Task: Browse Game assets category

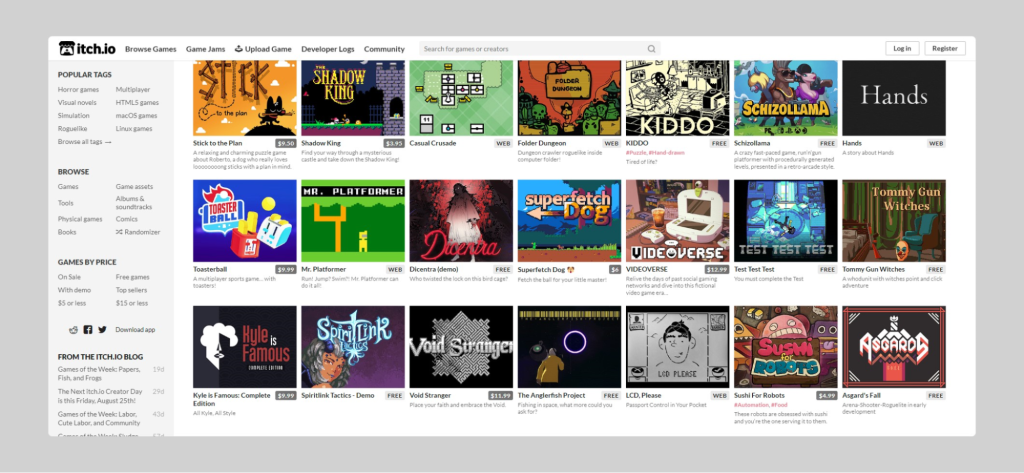Action: tap(135, 186)
